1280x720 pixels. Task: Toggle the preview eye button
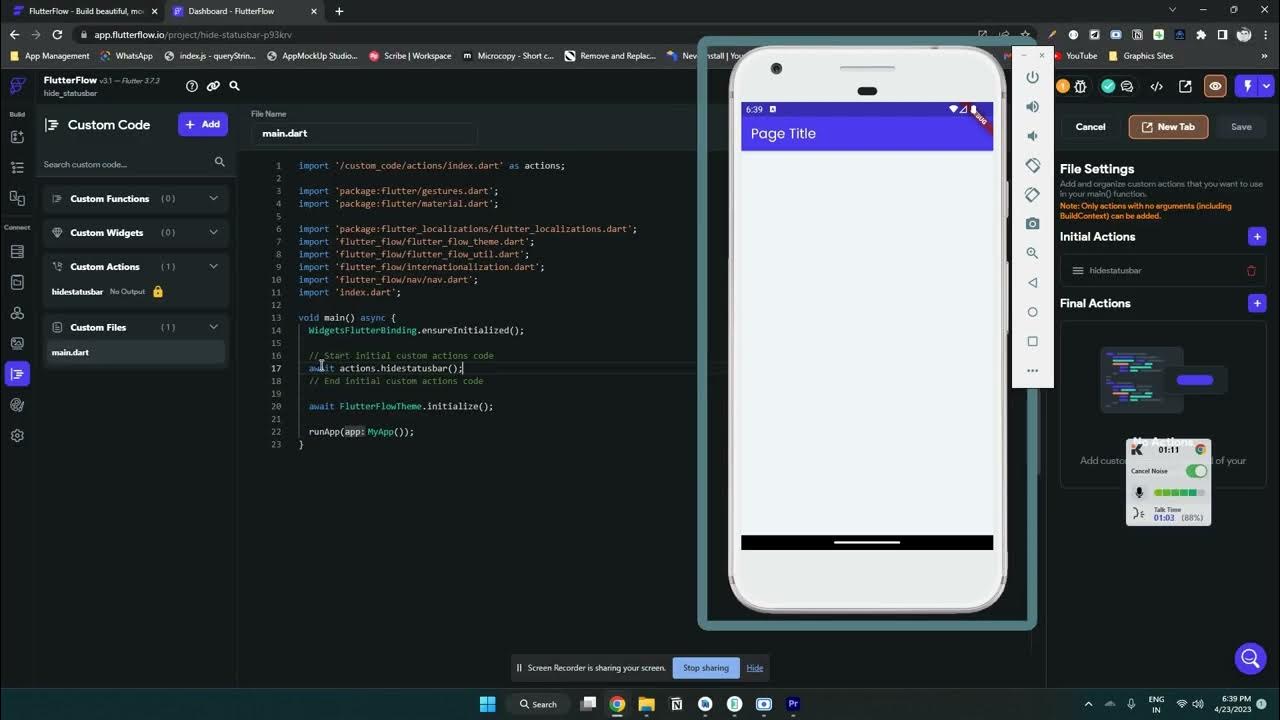pos(1215,86)
